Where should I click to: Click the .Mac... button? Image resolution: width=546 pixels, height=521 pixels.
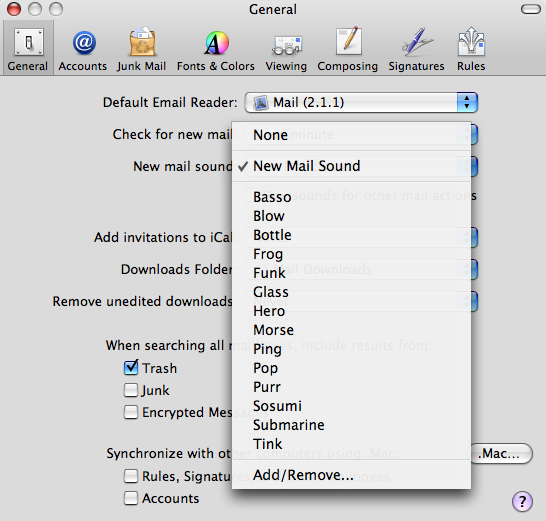(501, 453)
